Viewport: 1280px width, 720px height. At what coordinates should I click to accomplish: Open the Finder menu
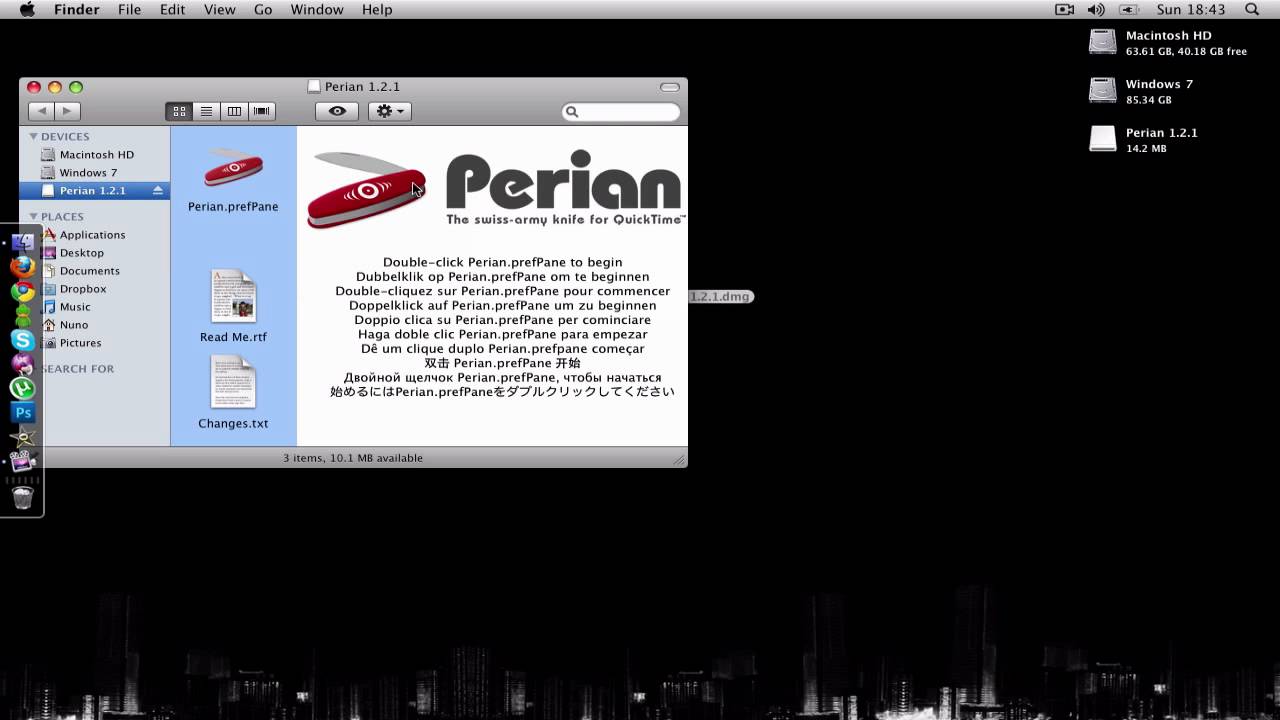pos(76,10)
